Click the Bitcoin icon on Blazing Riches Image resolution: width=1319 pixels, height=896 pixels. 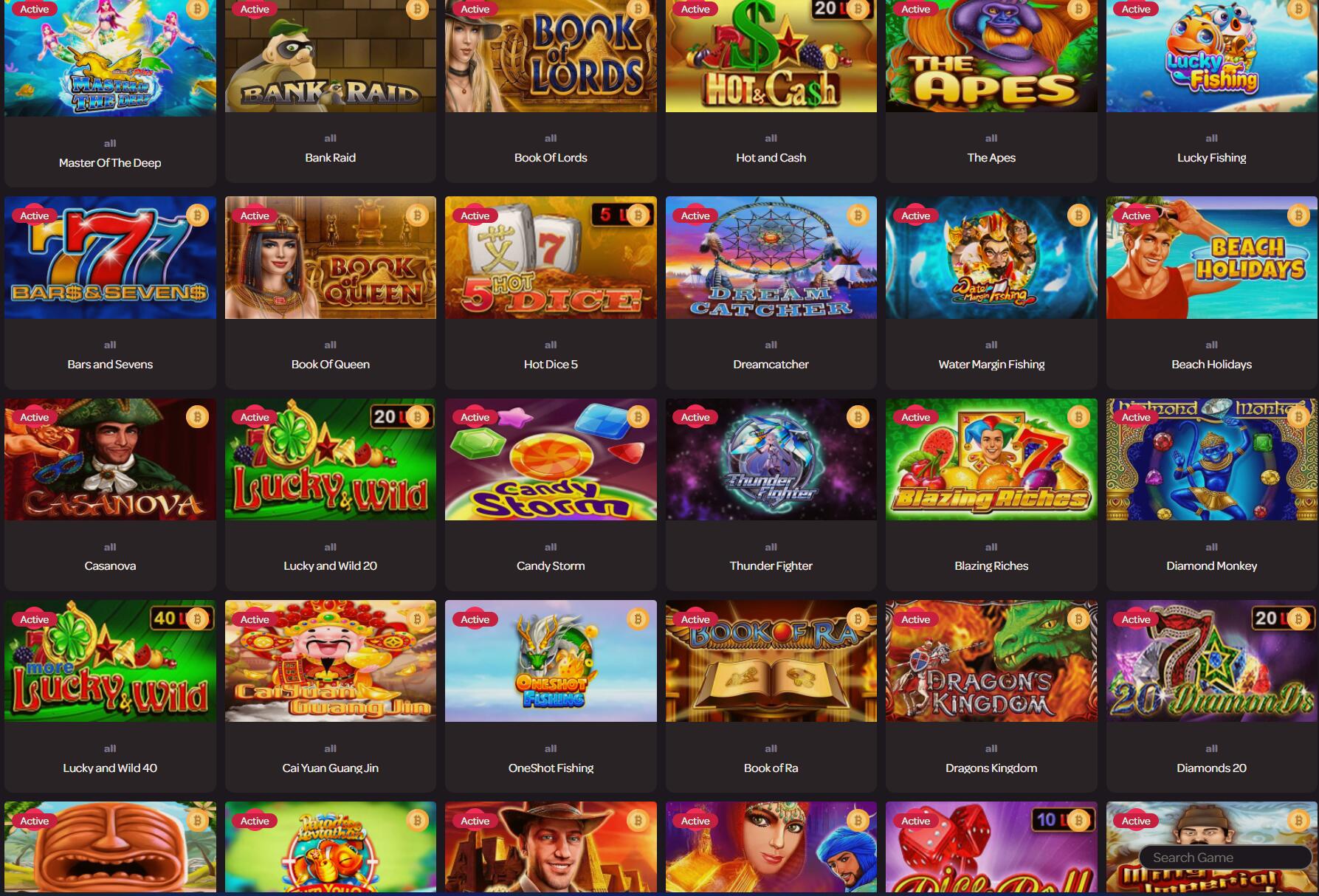pos(1078,417)
